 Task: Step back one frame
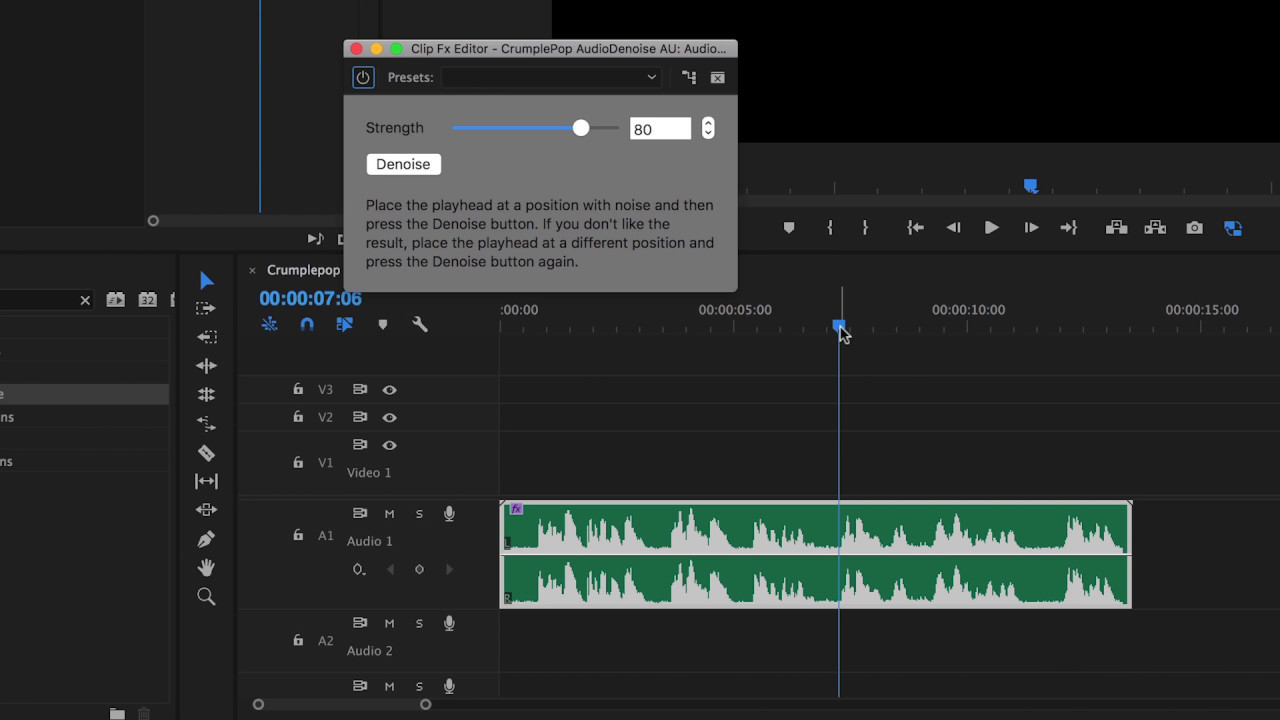[x=954, y=228]
